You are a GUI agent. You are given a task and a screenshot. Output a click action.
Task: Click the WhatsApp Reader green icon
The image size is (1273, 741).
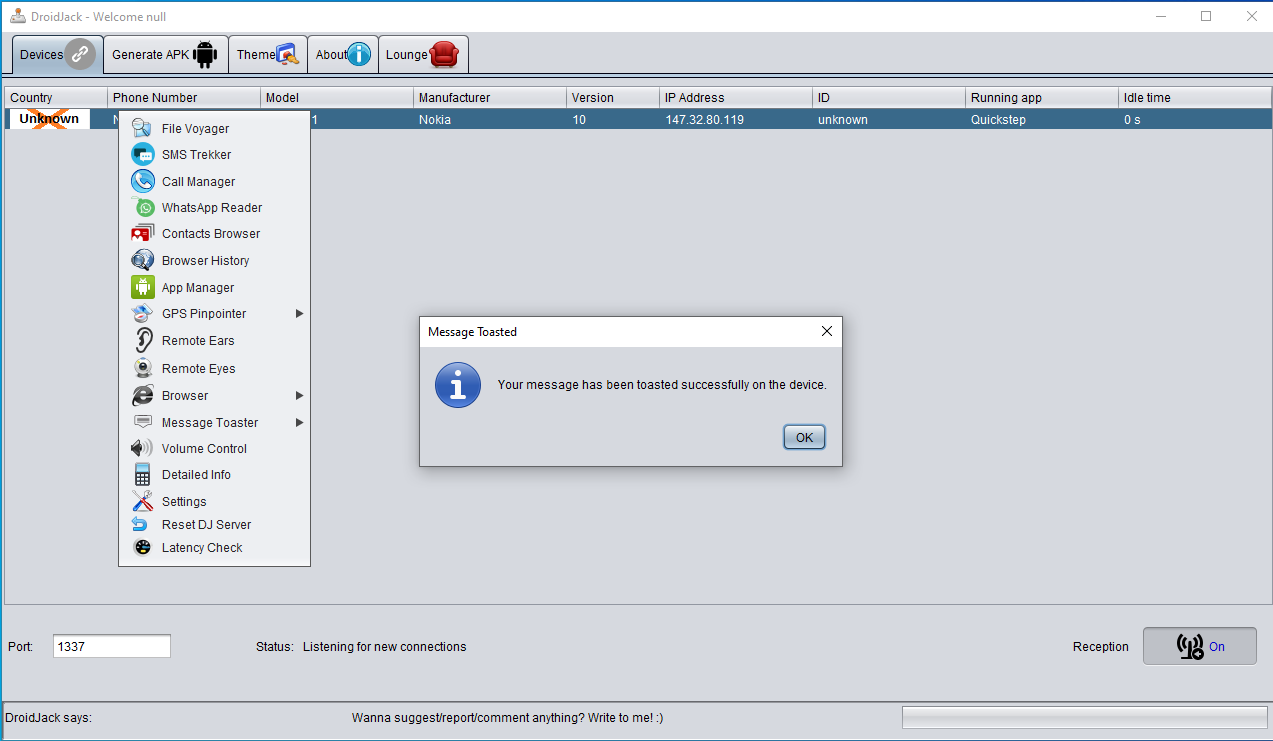(143, 207)
